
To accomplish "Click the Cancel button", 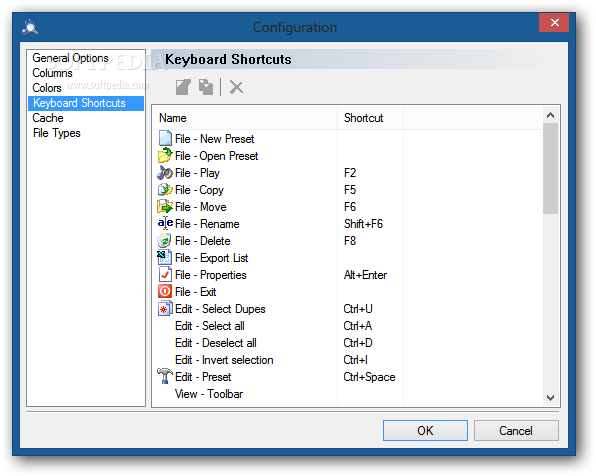I will click(x=516, y=430).
